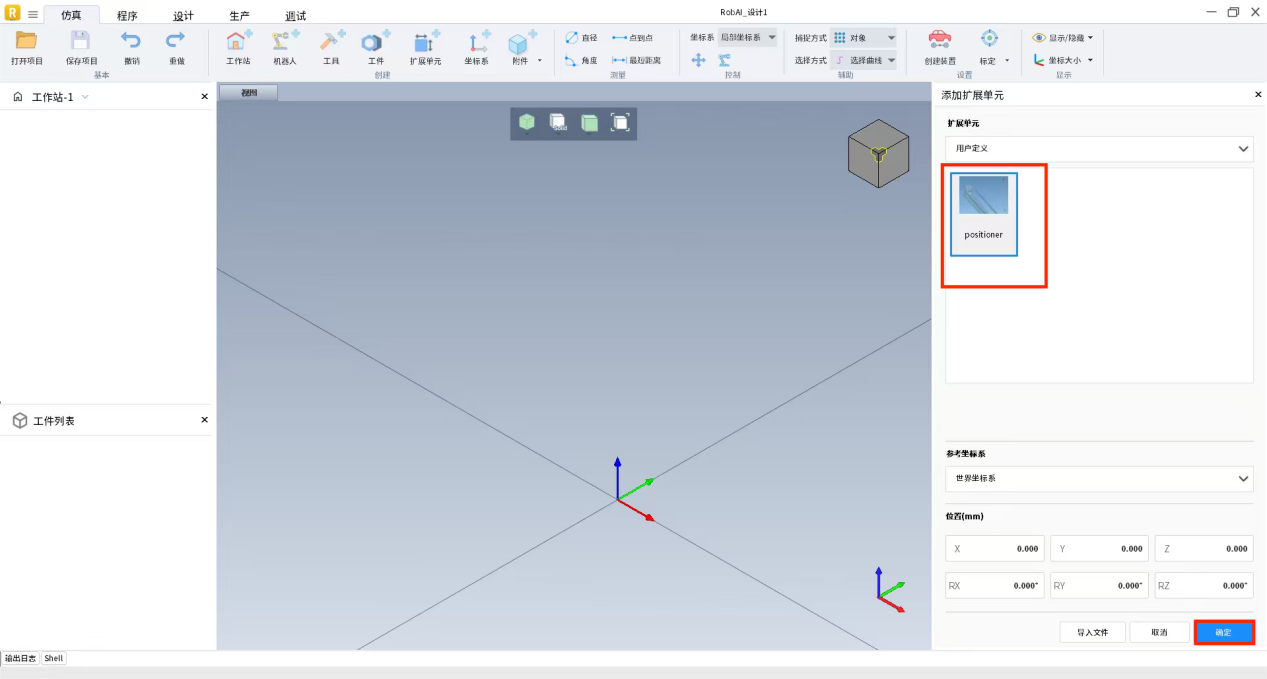Viewport: 1267px width, 679px height.
Task: Open the Capture Mode (对象) dropdown
Action: 863,38
